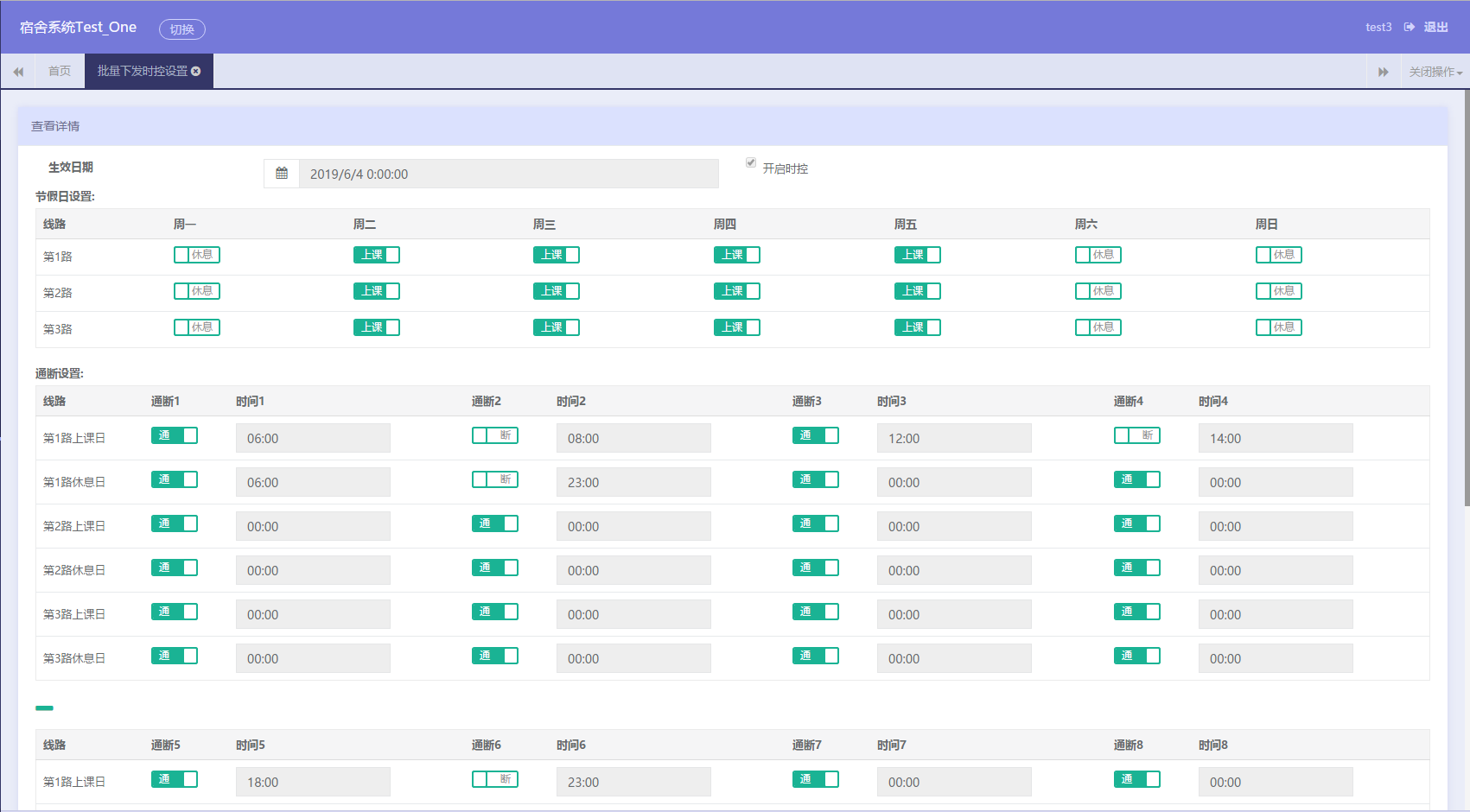Click the 宿舍系统Test_One title link
This screenshot has width=1470, height=812.
[x=78, y=27]
